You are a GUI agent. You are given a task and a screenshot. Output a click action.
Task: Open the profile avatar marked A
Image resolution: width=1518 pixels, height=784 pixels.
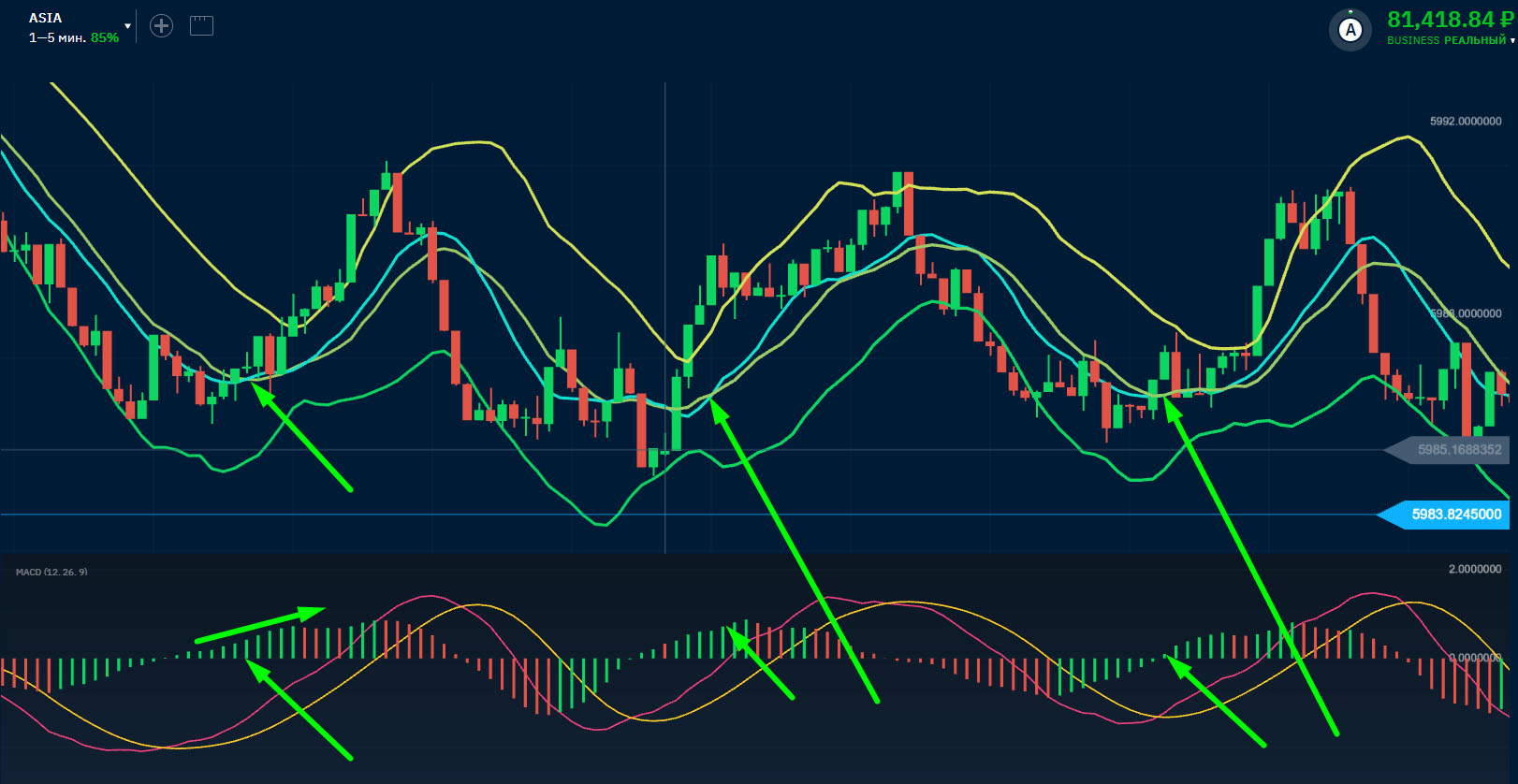coord(1350,30)
